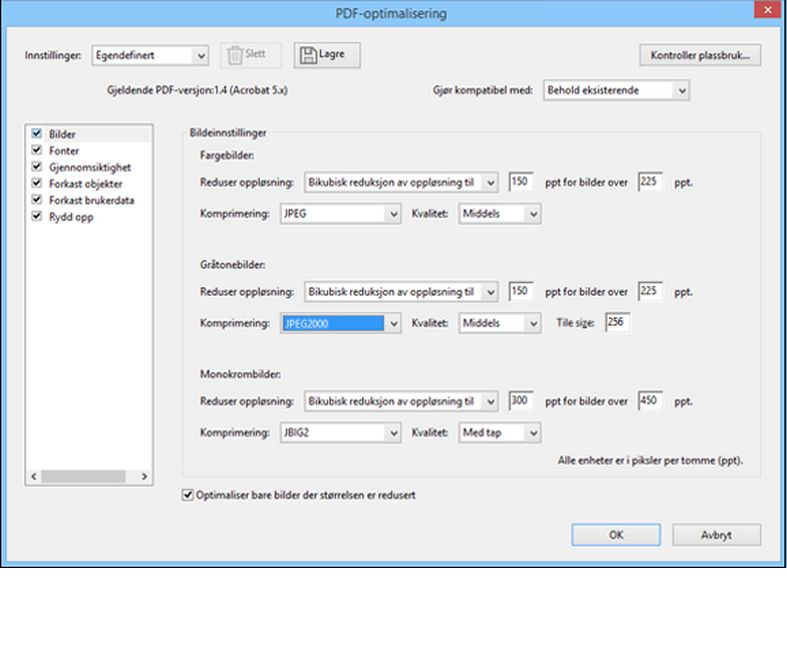
Task: Select the Forkast objekter panel entry
Action: click(85, 184)
